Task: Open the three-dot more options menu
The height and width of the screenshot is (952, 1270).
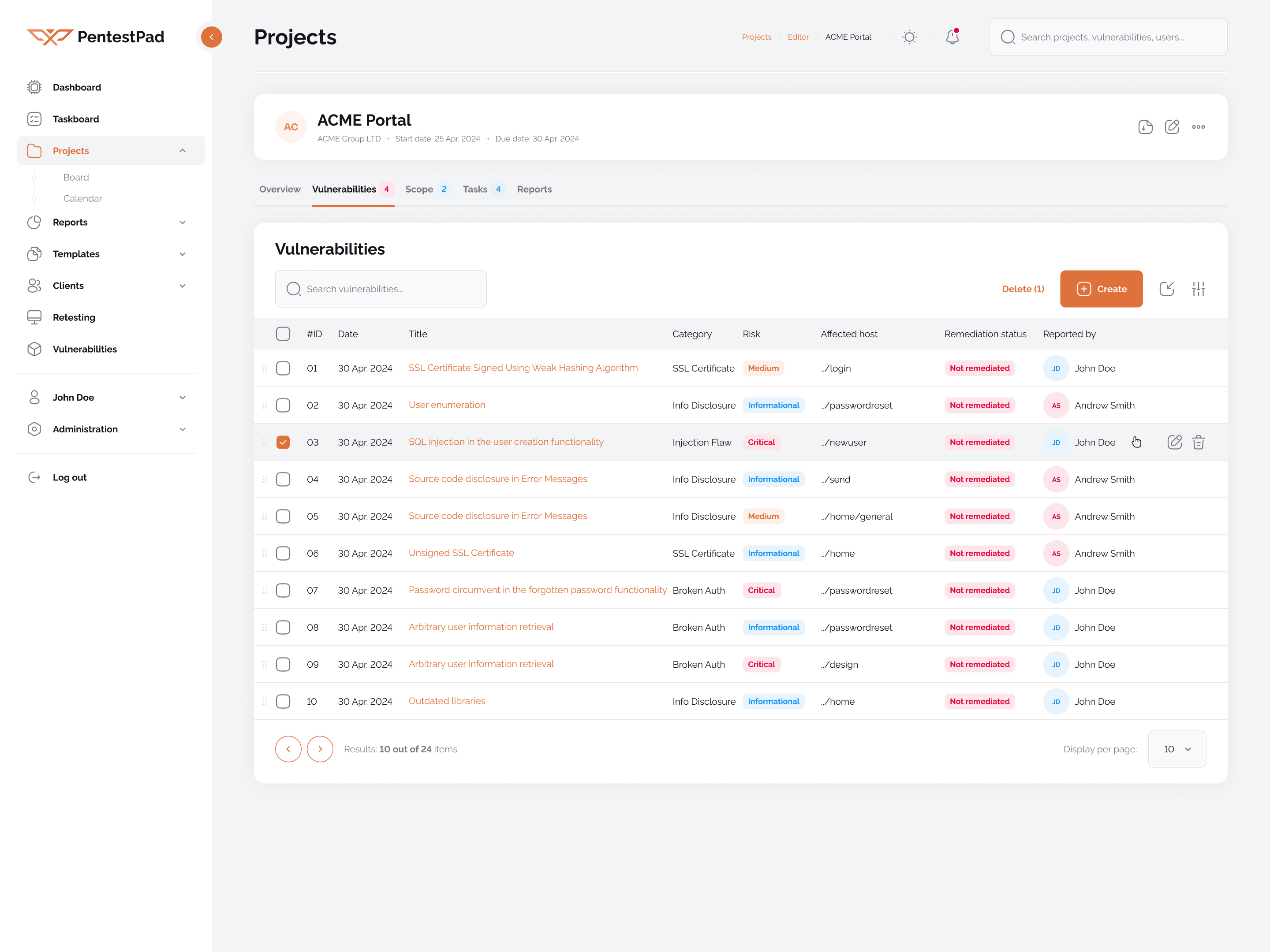Action: tap(1199, 127)
